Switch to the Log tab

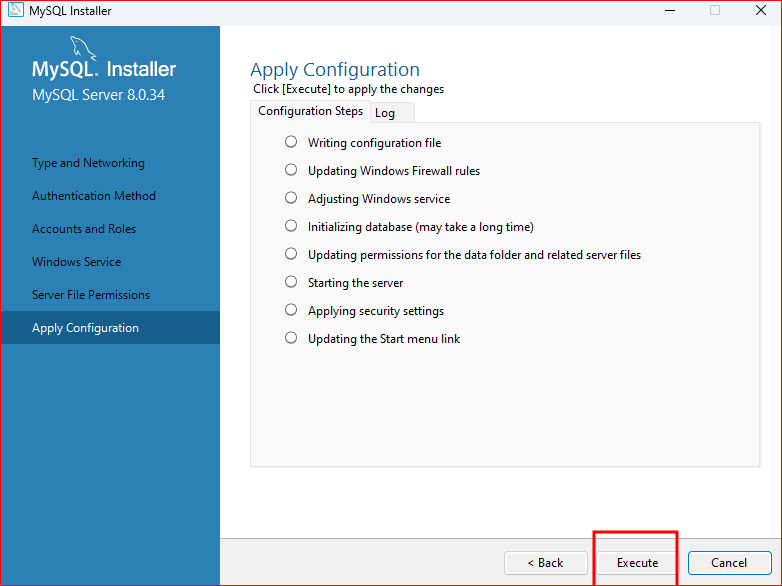(x=392, y=113)
